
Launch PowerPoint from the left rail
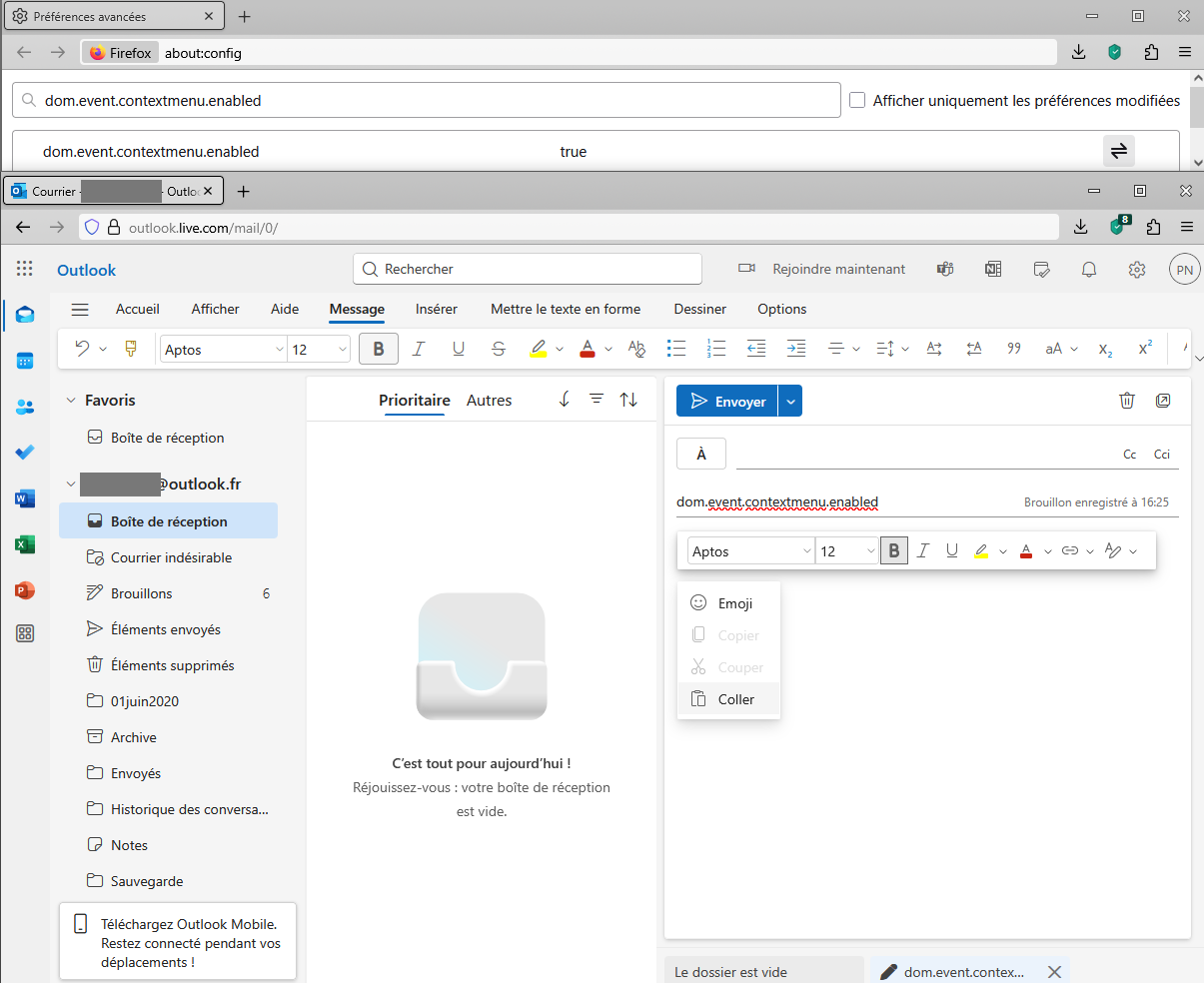tap(25, 590)
